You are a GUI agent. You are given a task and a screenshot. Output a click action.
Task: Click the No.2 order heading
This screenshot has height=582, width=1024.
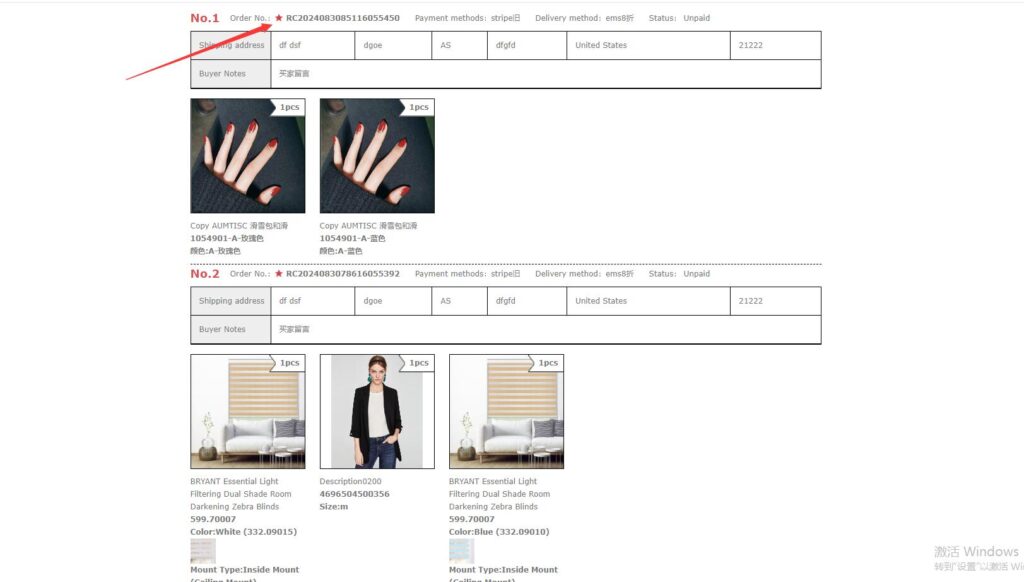point(204,274)
